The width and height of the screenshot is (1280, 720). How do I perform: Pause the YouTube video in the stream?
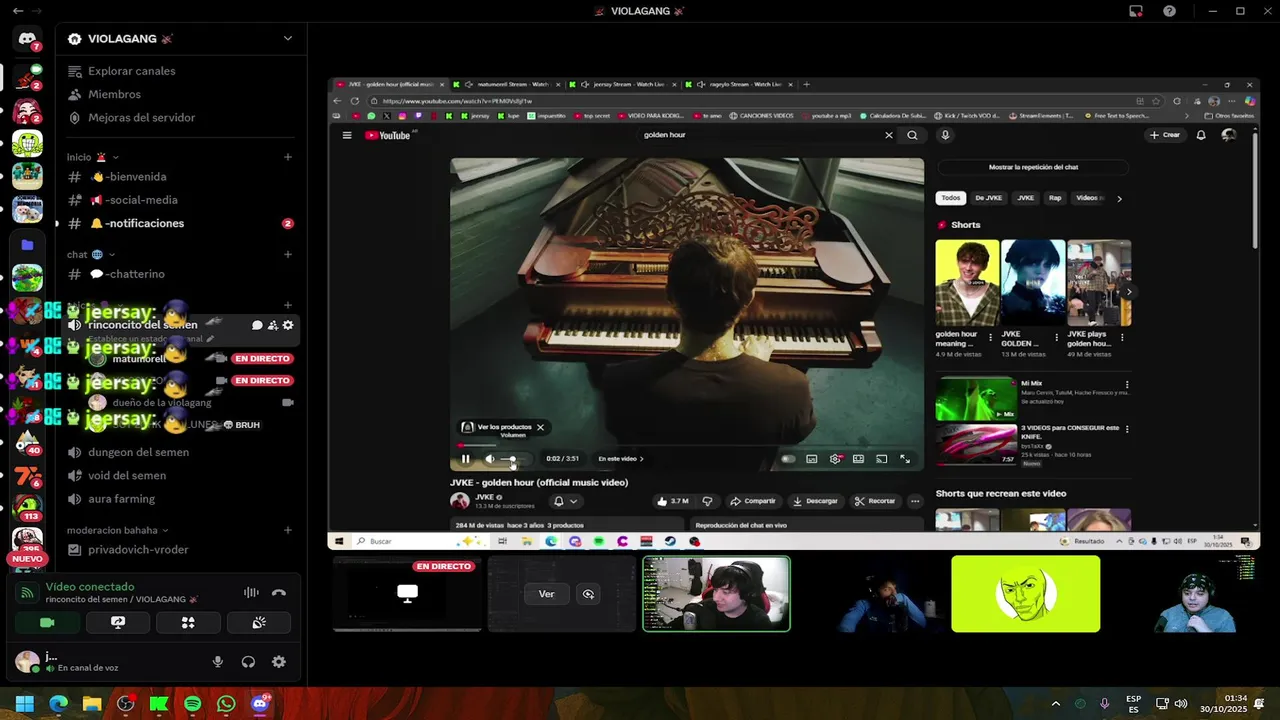465,459
